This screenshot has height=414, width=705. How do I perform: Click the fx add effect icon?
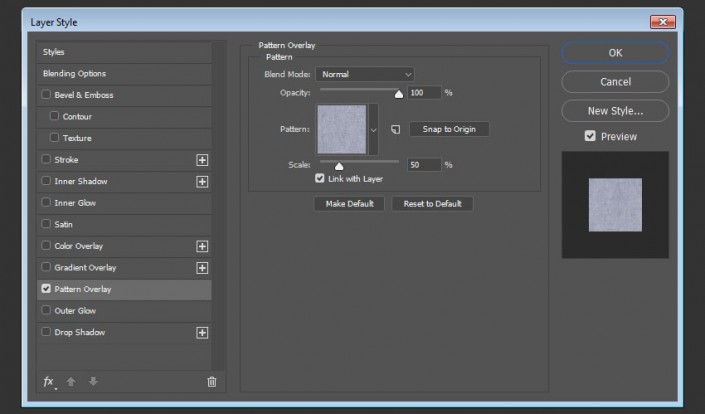48,381
